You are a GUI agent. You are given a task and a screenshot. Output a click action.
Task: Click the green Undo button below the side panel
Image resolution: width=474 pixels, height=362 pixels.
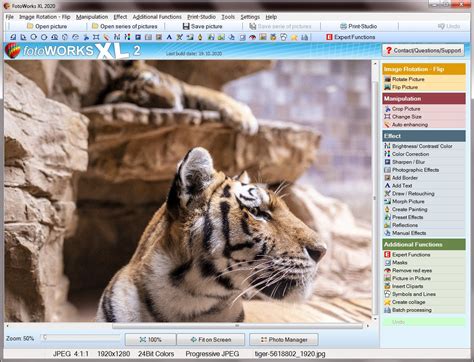coord(424,322)
